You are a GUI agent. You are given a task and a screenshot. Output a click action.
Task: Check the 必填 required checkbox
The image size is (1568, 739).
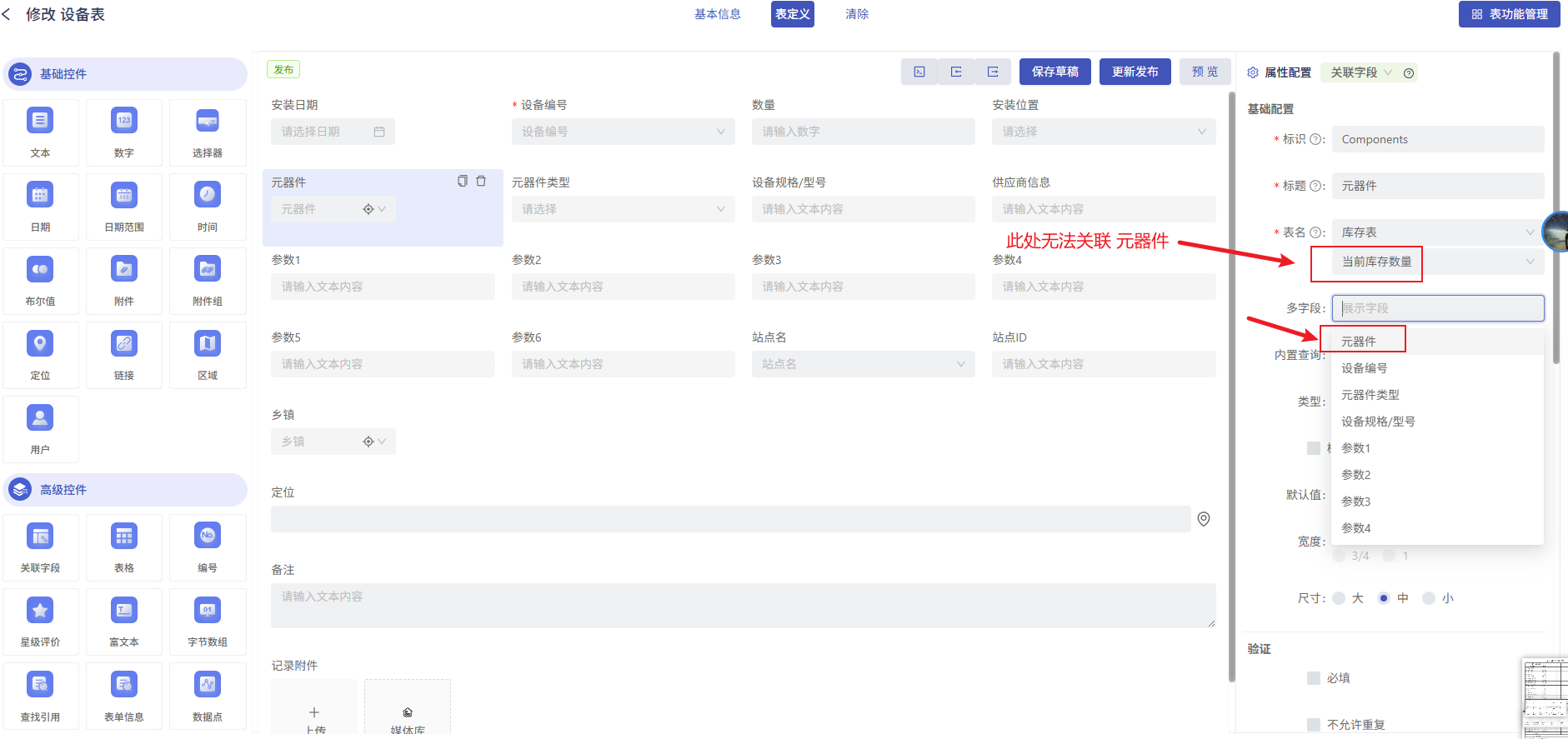[1314, 678]
